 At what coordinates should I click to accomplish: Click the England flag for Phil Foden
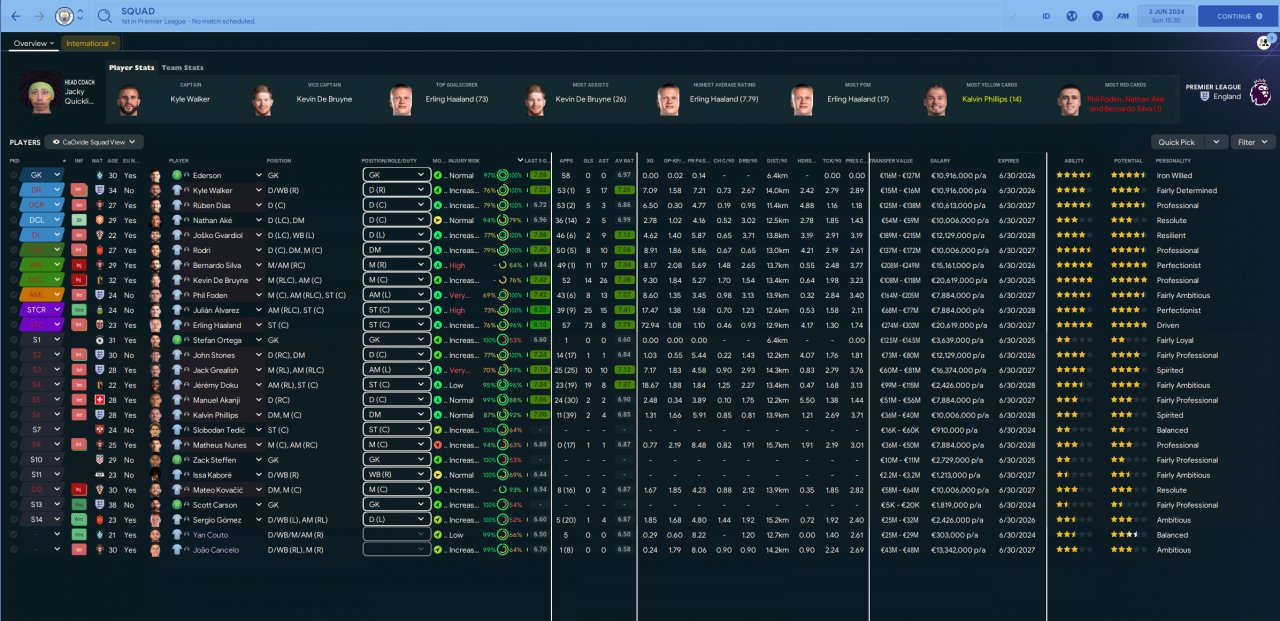[x=98, y=295]
